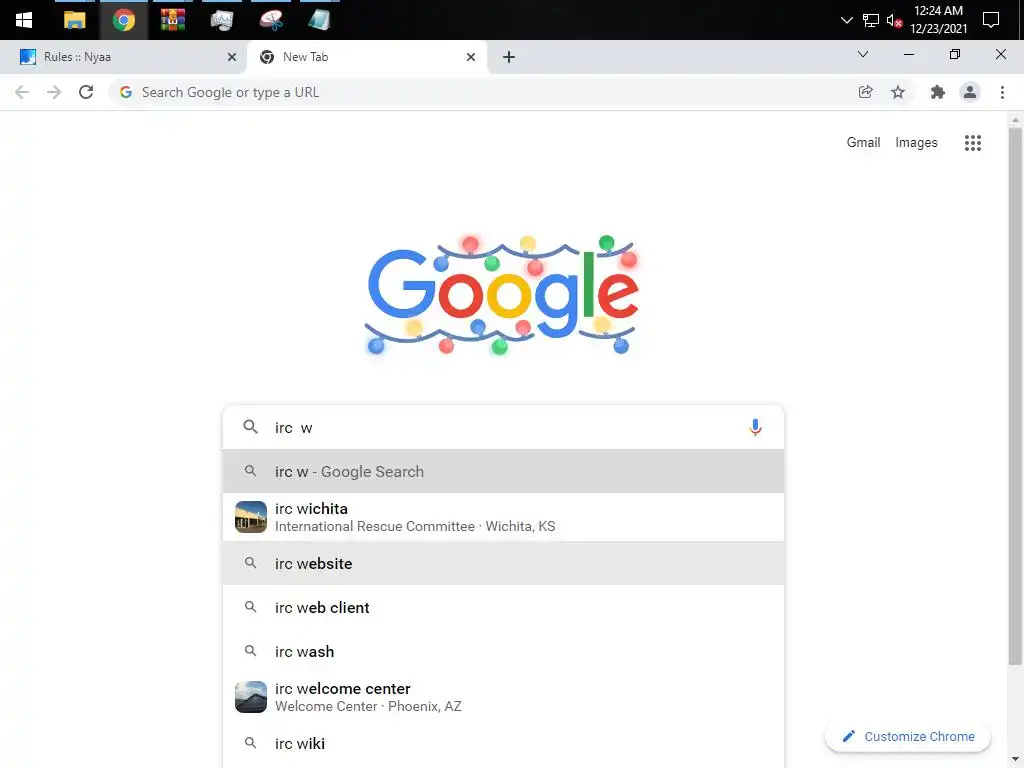Choose the 'irc website' suggestion
Viewport: 1024px width, 768px height.
[504, 564]
